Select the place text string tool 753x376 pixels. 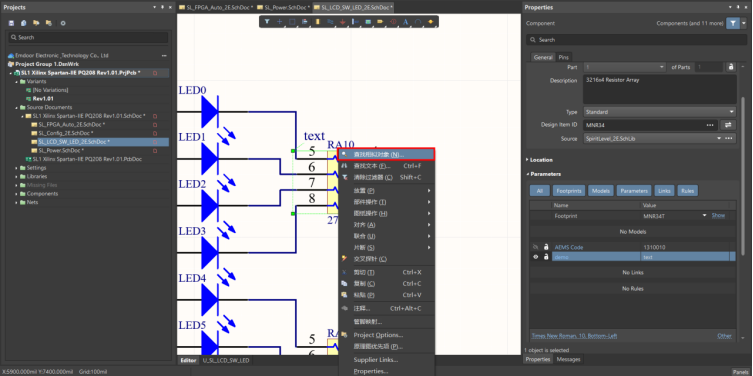tap(405, 22)
